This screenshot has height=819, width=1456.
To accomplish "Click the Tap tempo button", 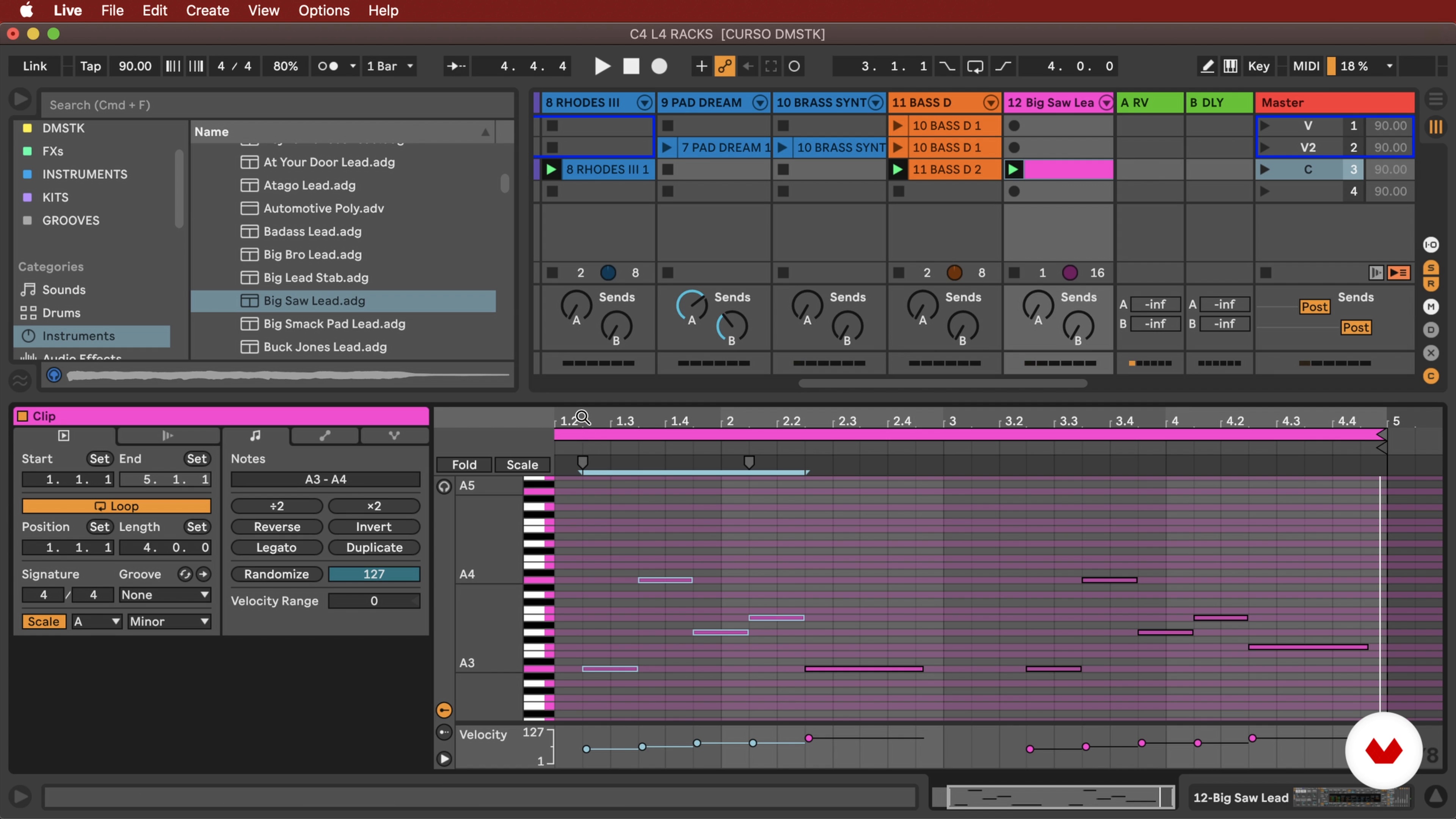I will [91, 66].
